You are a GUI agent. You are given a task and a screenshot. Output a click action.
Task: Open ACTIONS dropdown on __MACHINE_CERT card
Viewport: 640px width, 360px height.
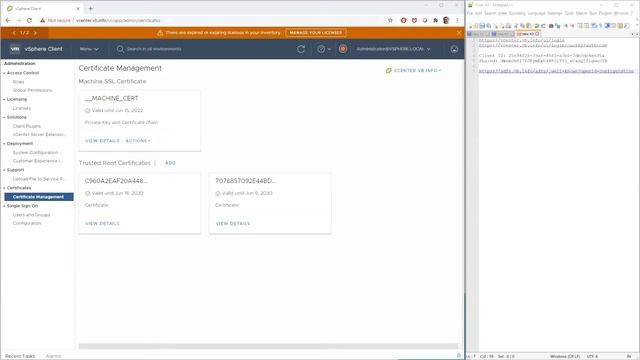pyautogui.click(x=138, y=141)
